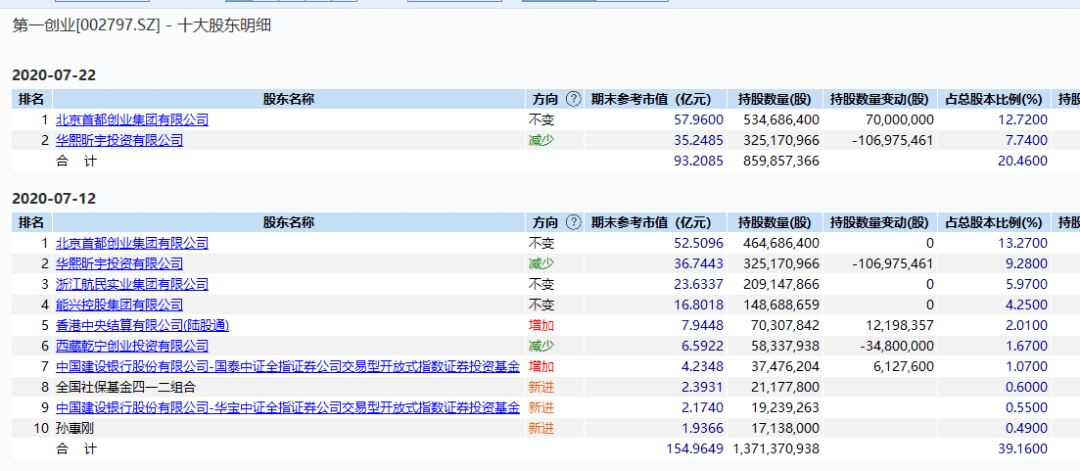Select share count cell 37,476,204
The height and width of the screenshot is (471, 1080).
tap(785, 366)
